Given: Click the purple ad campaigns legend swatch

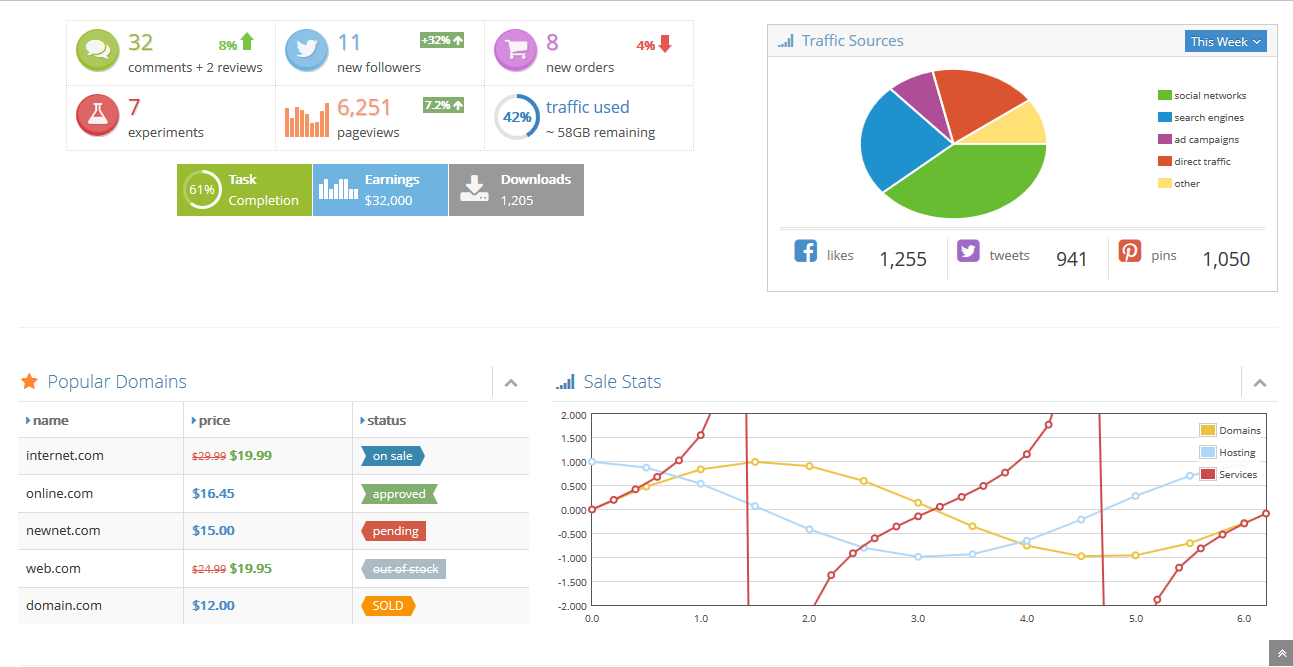Looking at the screenshot, I should (x=1164, y=139).
